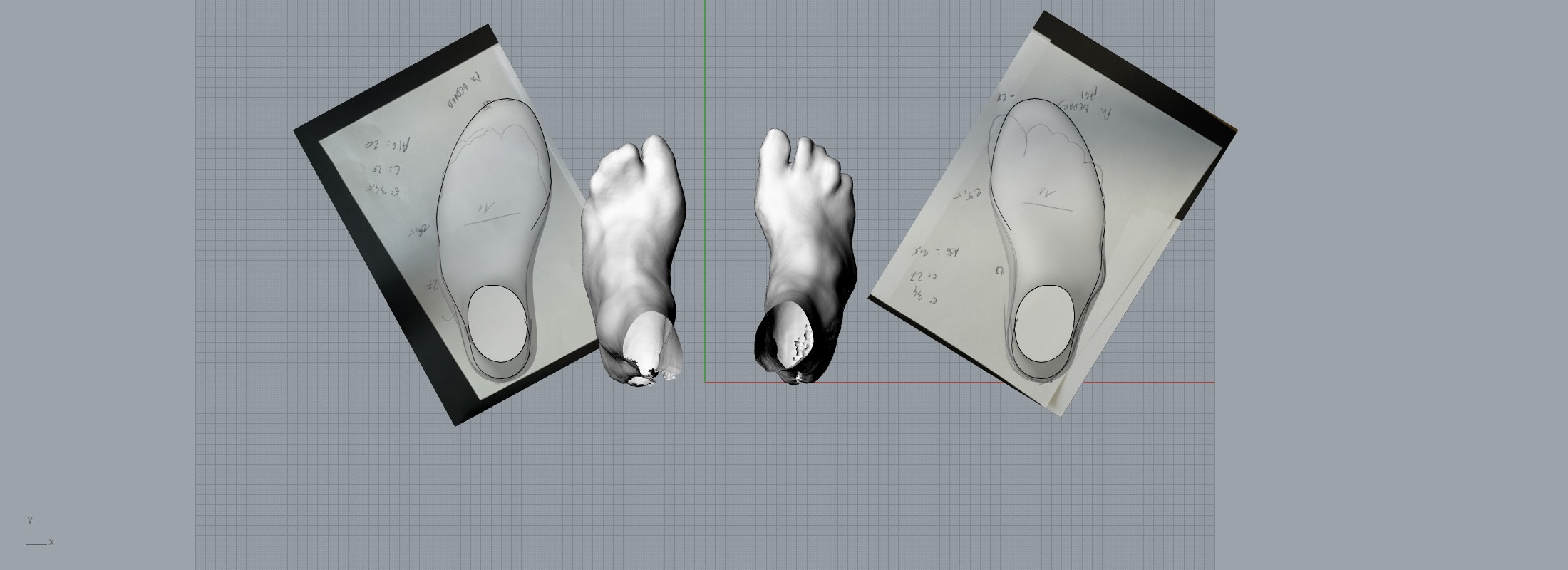Select the right 3D foot scan mesh
Screen dimensions: 1568x570
[x=805, y=235]
